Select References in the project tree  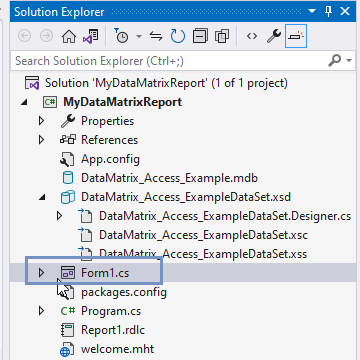(109, 140)
